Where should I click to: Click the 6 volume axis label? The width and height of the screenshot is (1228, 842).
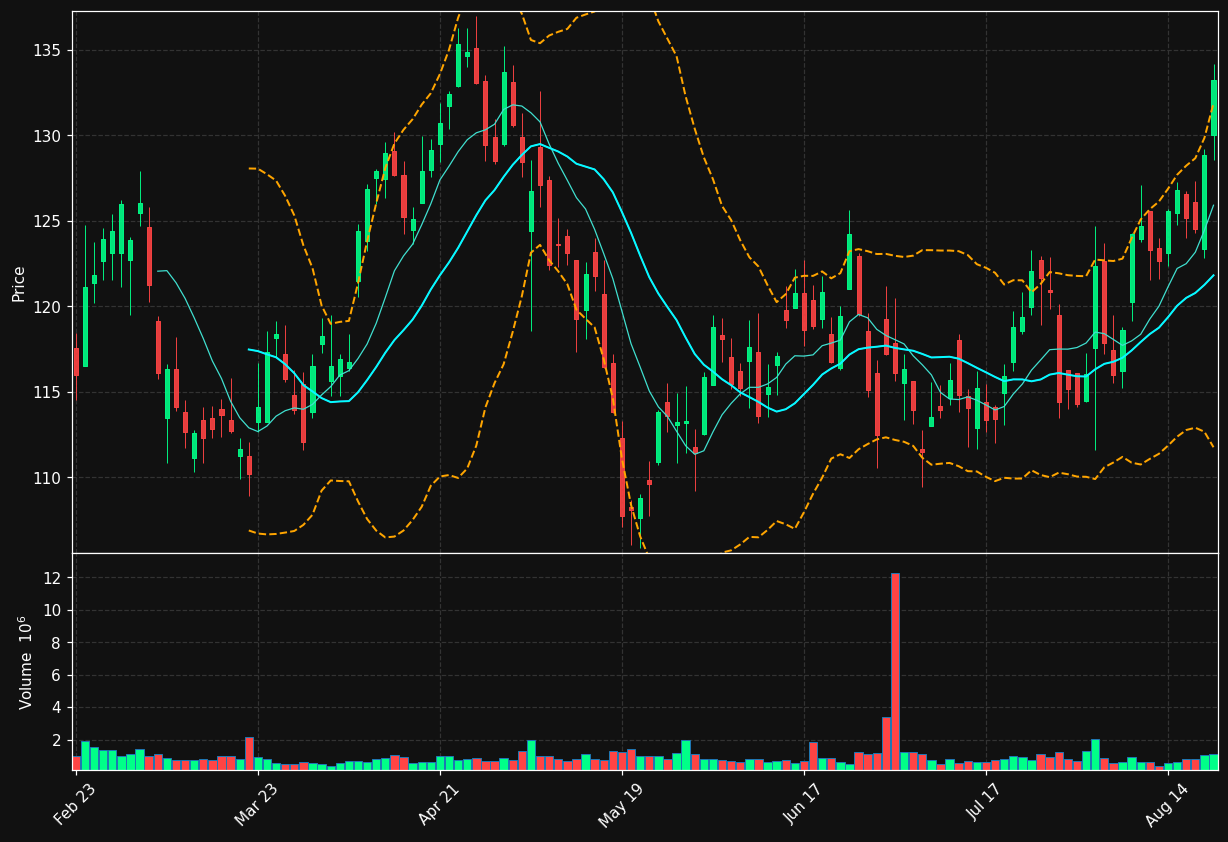[x=57, y=675]
